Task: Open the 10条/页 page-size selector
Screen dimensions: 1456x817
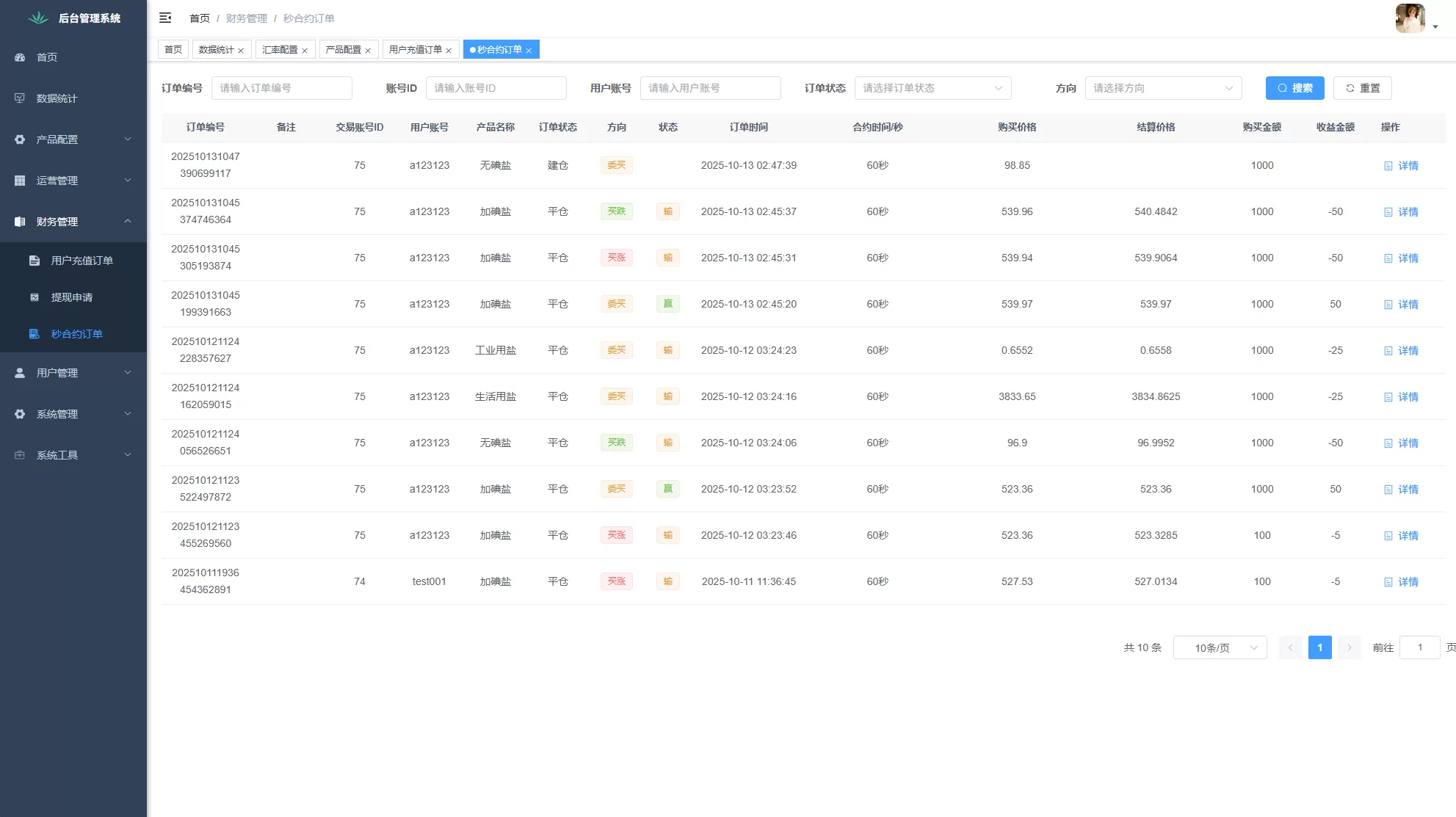Action: click(1220, 647)
